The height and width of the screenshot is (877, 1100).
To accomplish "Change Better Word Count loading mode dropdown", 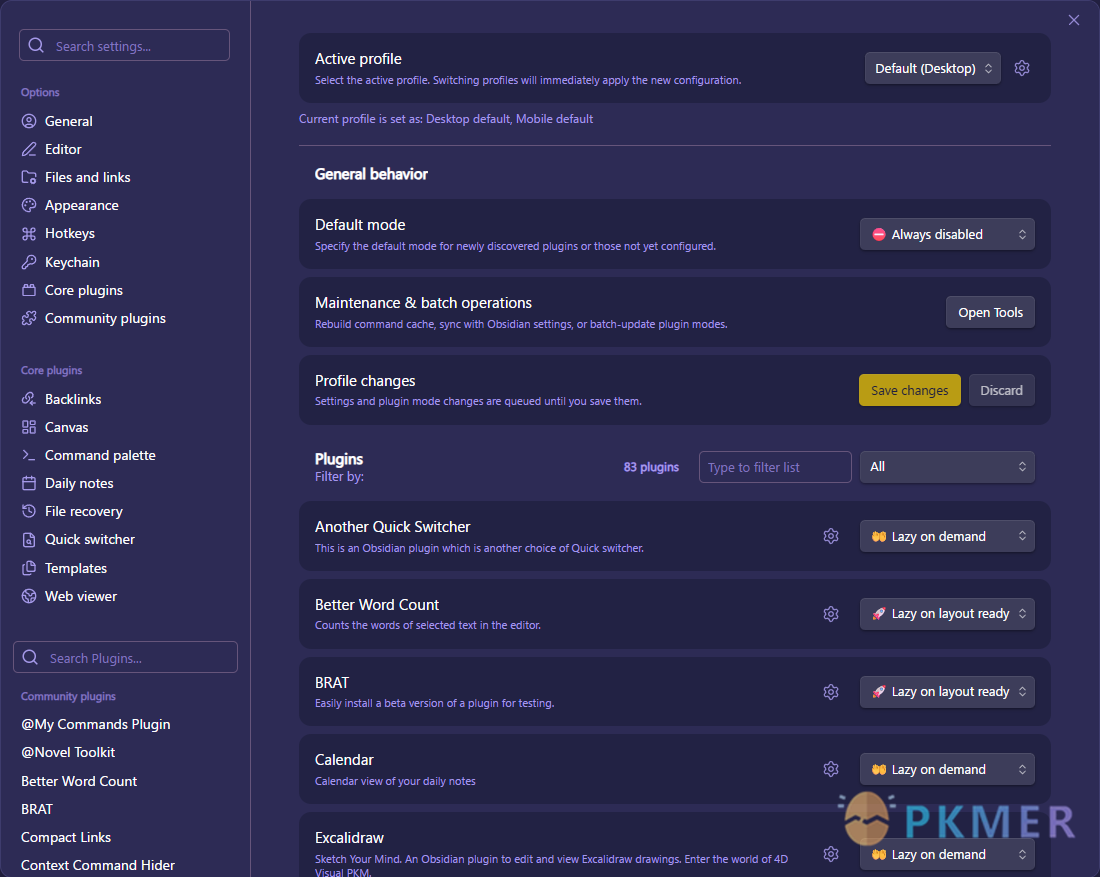I will (947, 614).
